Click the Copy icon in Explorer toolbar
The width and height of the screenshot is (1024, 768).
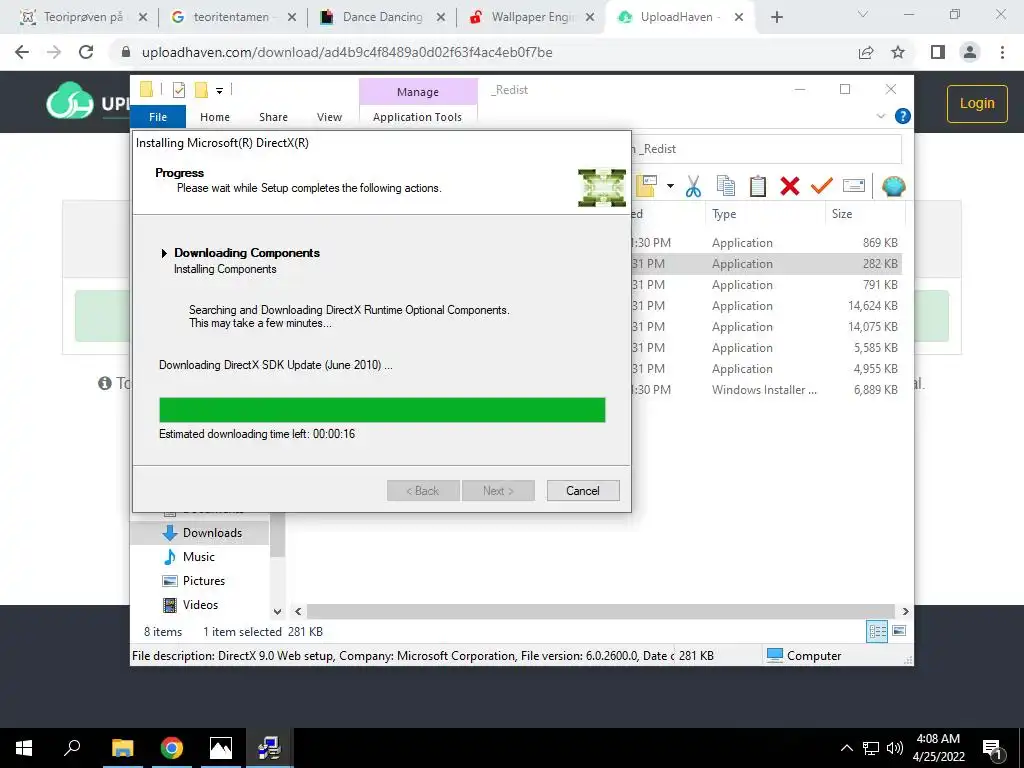[x=726, y=186]
